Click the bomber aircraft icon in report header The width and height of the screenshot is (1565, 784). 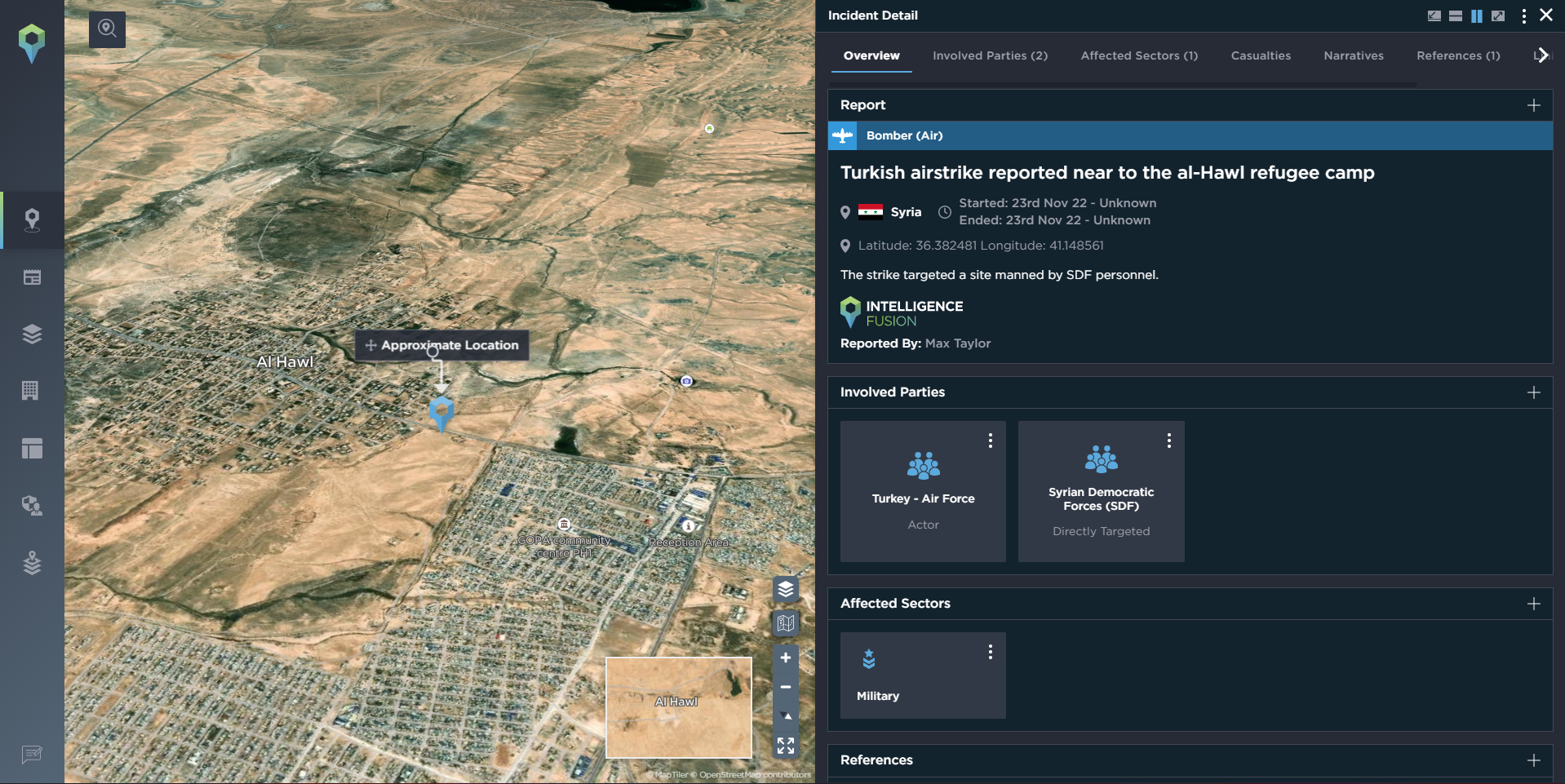point(843,135)
